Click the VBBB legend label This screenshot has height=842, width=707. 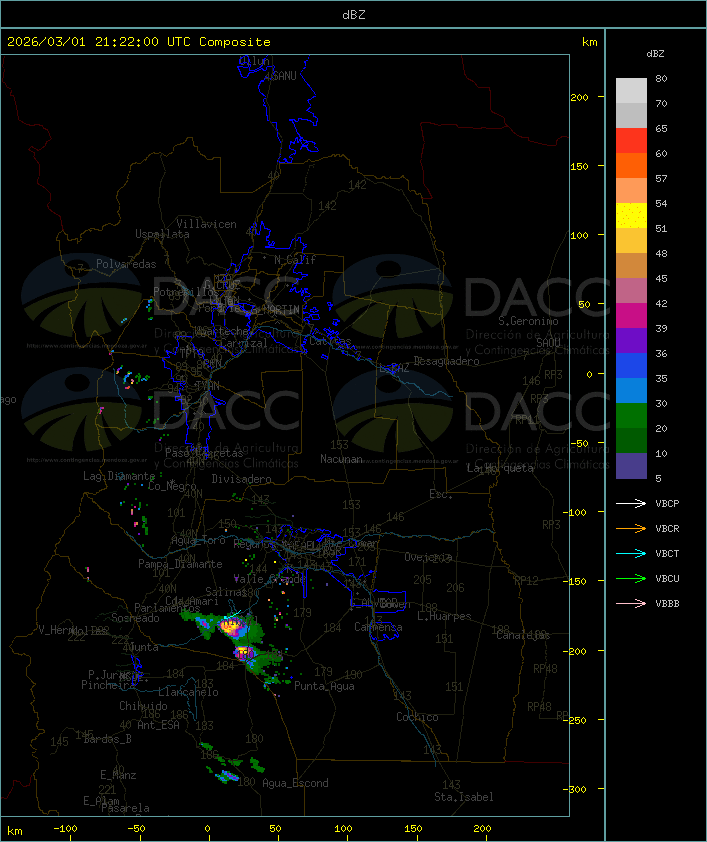click(667, 604)
